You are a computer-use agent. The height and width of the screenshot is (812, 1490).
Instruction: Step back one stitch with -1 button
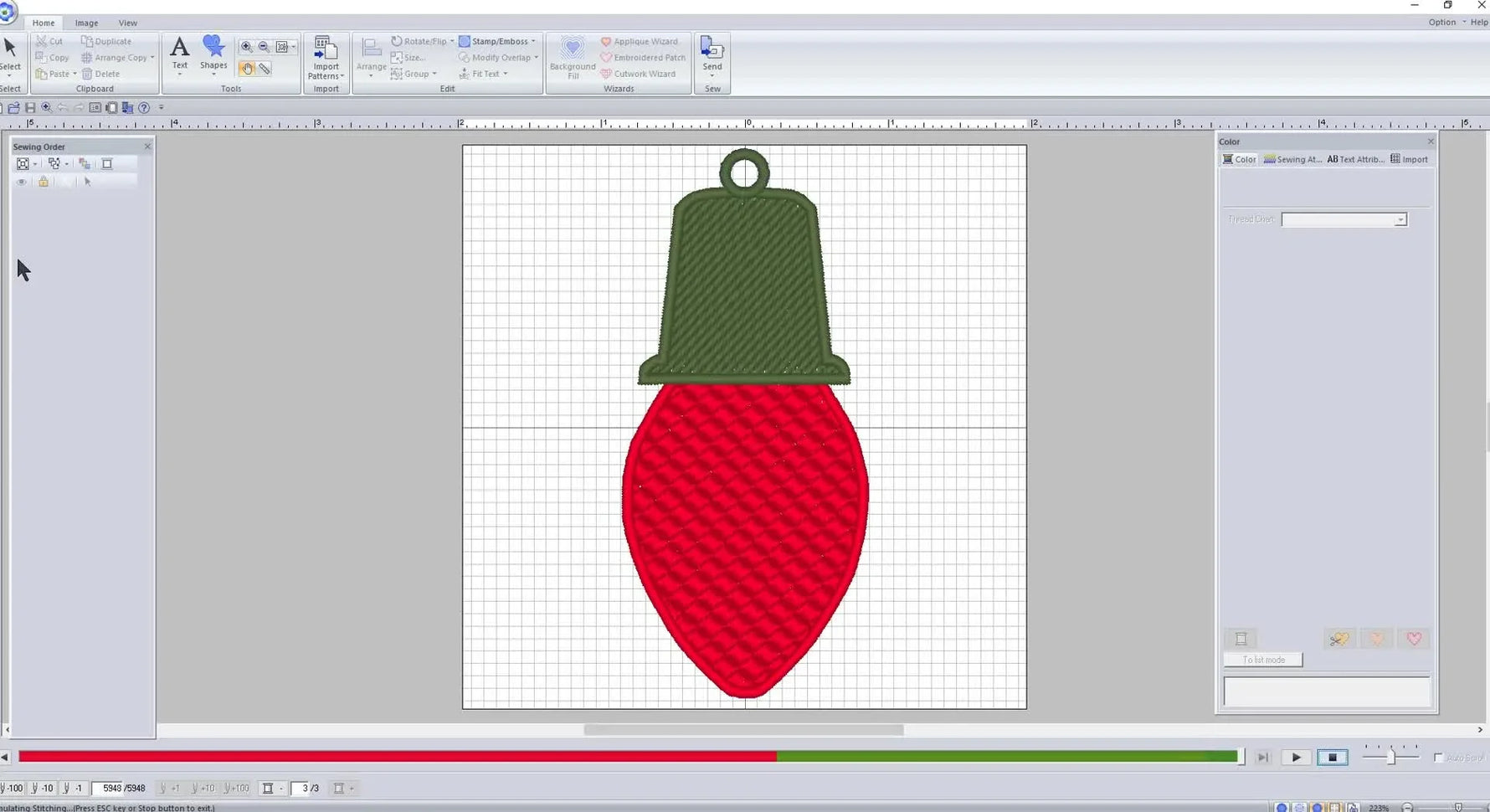[x=73, y=789]
